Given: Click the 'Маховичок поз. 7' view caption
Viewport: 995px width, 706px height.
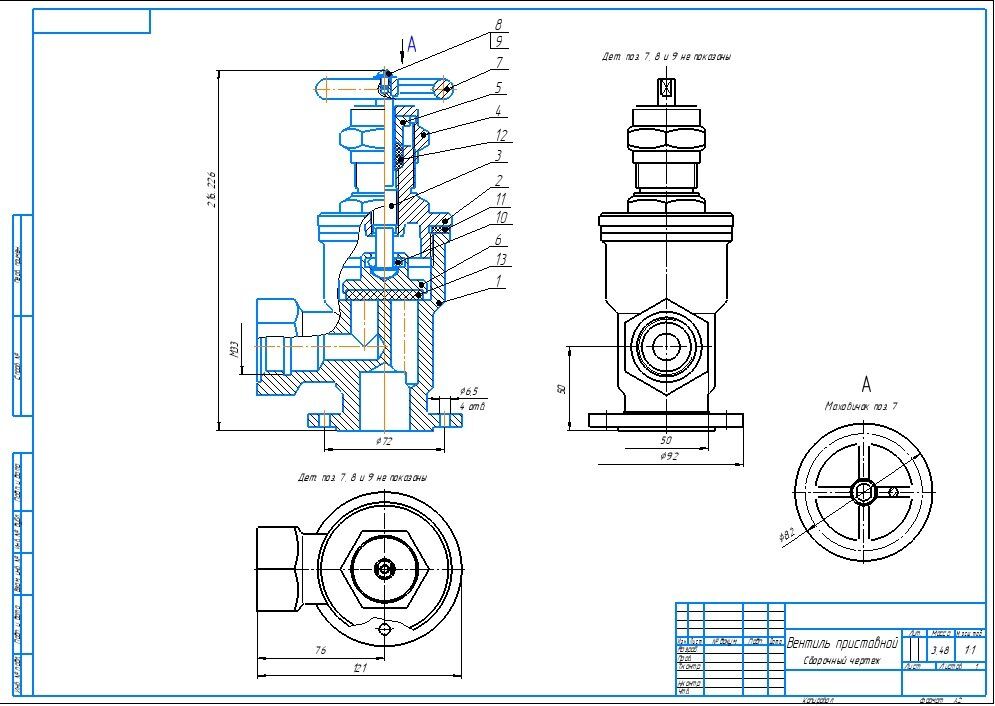Looking at the screenshot, I should tap(860, 406).
